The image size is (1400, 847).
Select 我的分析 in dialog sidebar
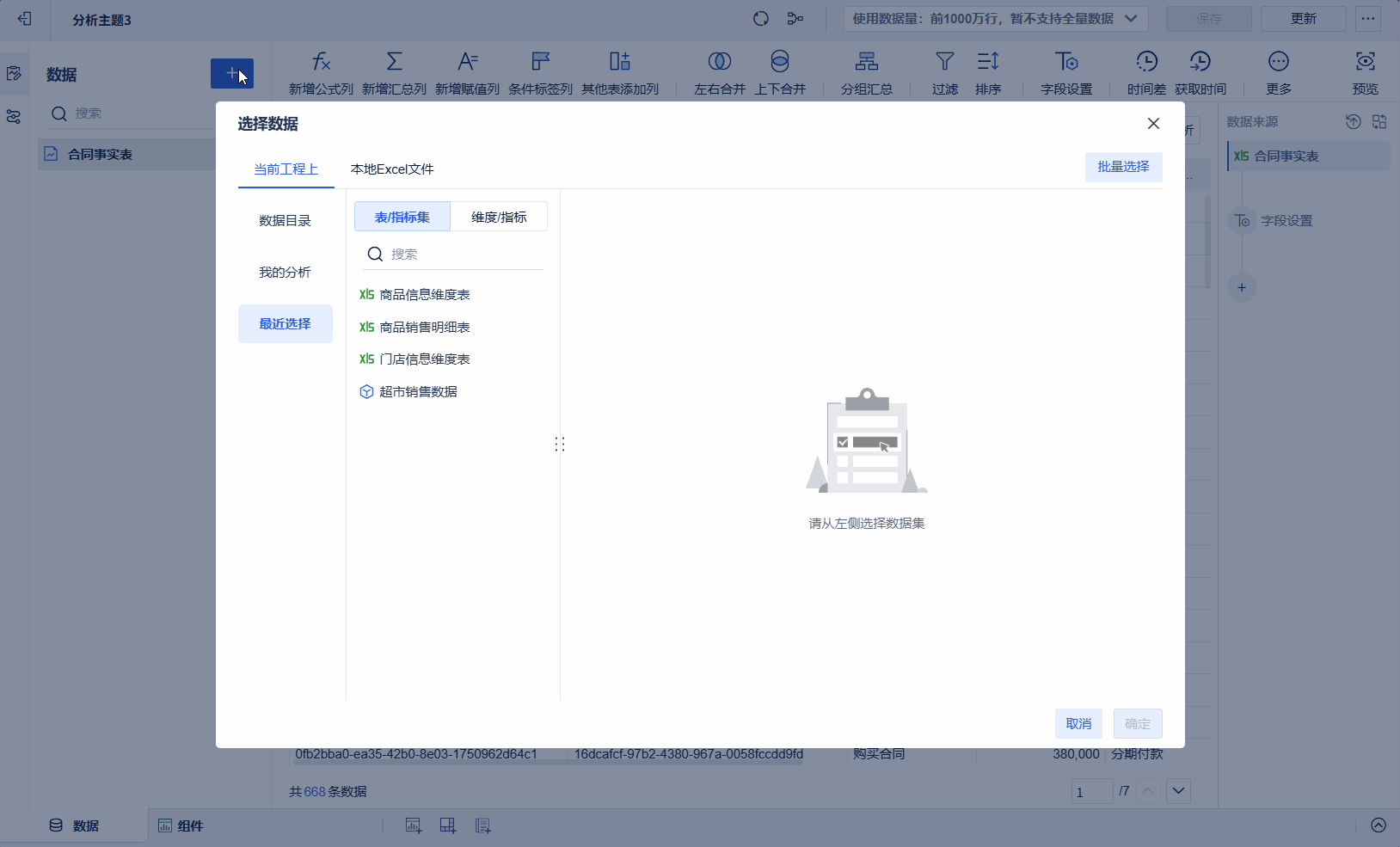click(286, 273)
